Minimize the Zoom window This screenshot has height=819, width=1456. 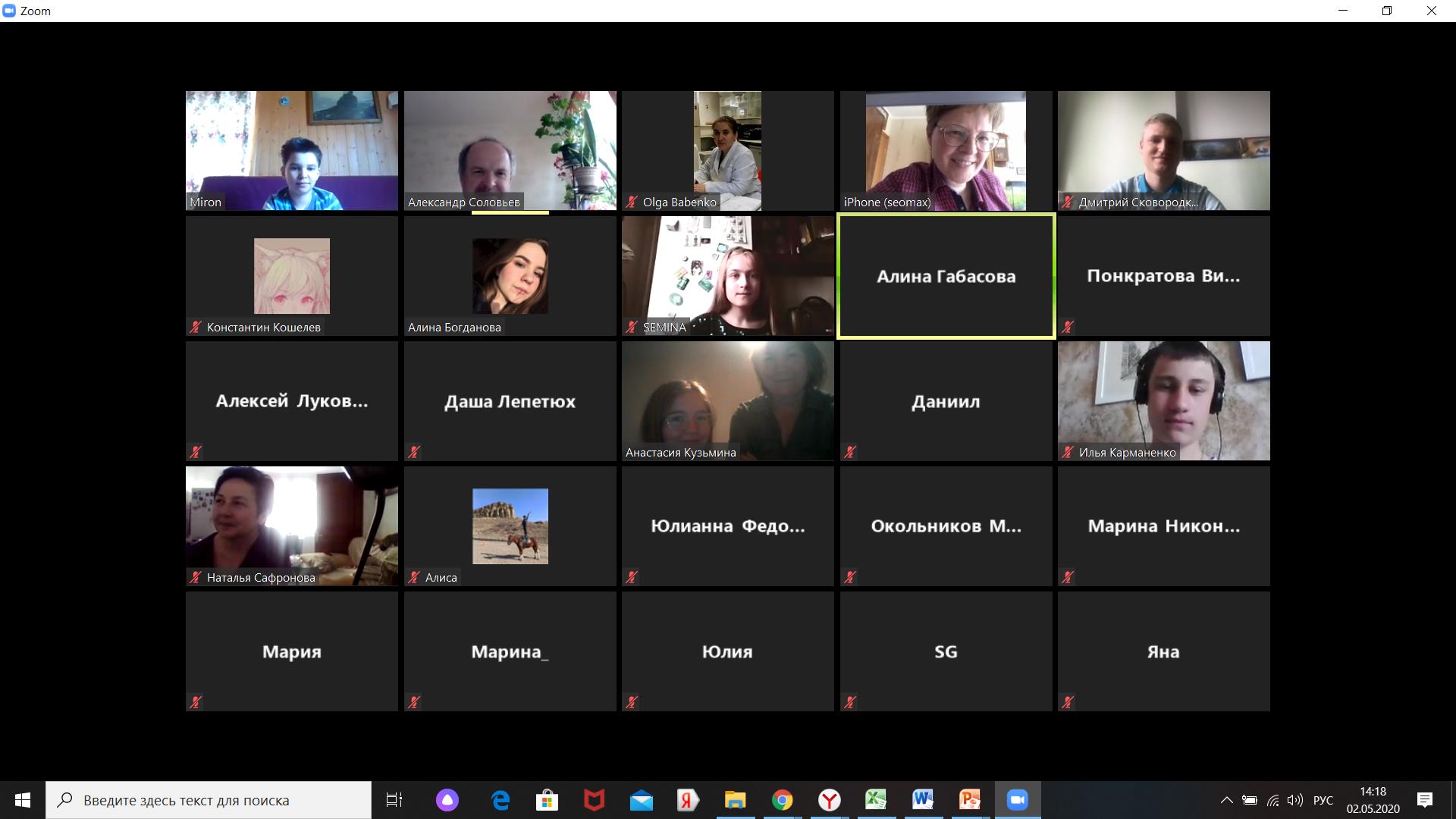(1344, 11)
